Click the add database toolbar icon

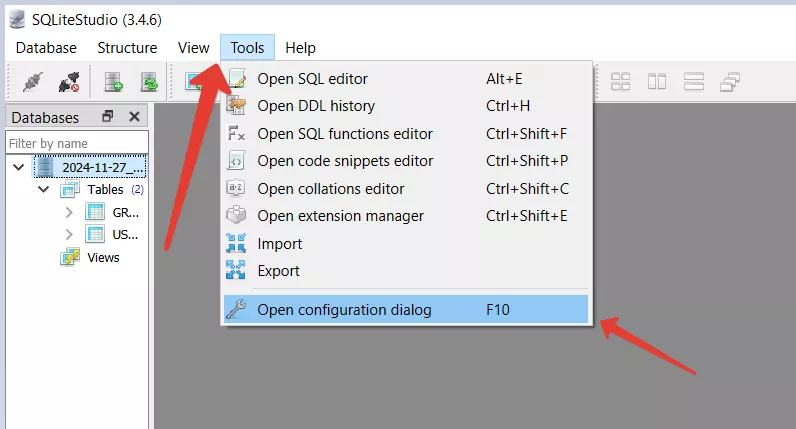coord(113,82)
